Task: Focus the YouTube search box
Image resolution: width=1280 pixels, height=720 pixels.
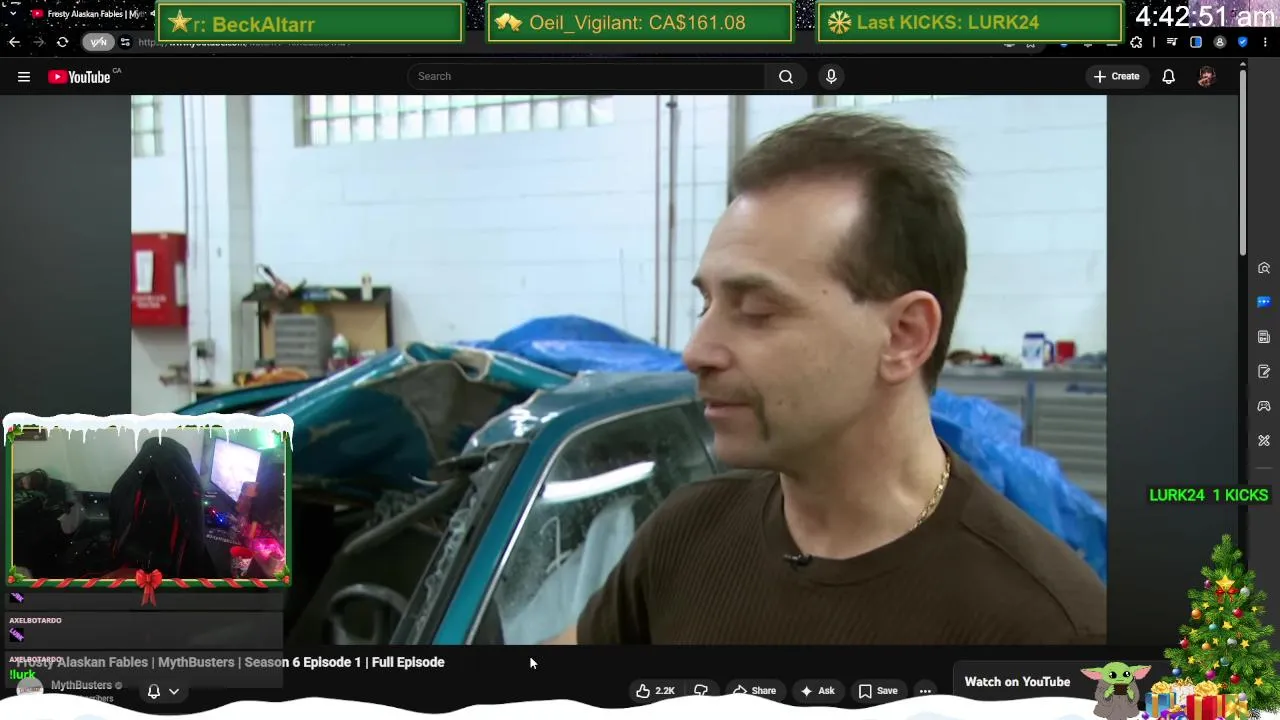Action: (587, 76)
